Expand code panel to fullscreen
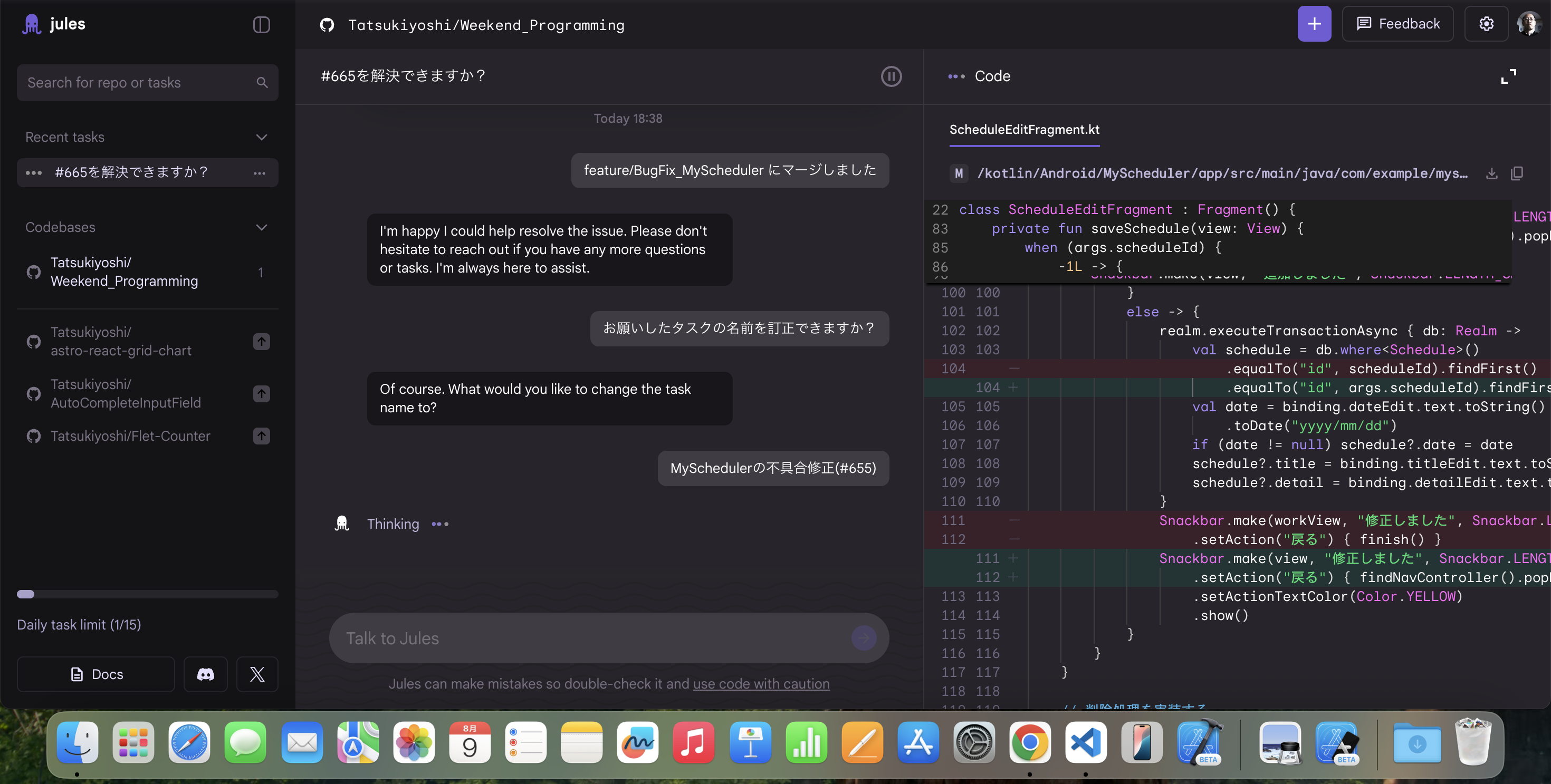The width and height of the screenshot is (1551, 784). pos(1508,76)
